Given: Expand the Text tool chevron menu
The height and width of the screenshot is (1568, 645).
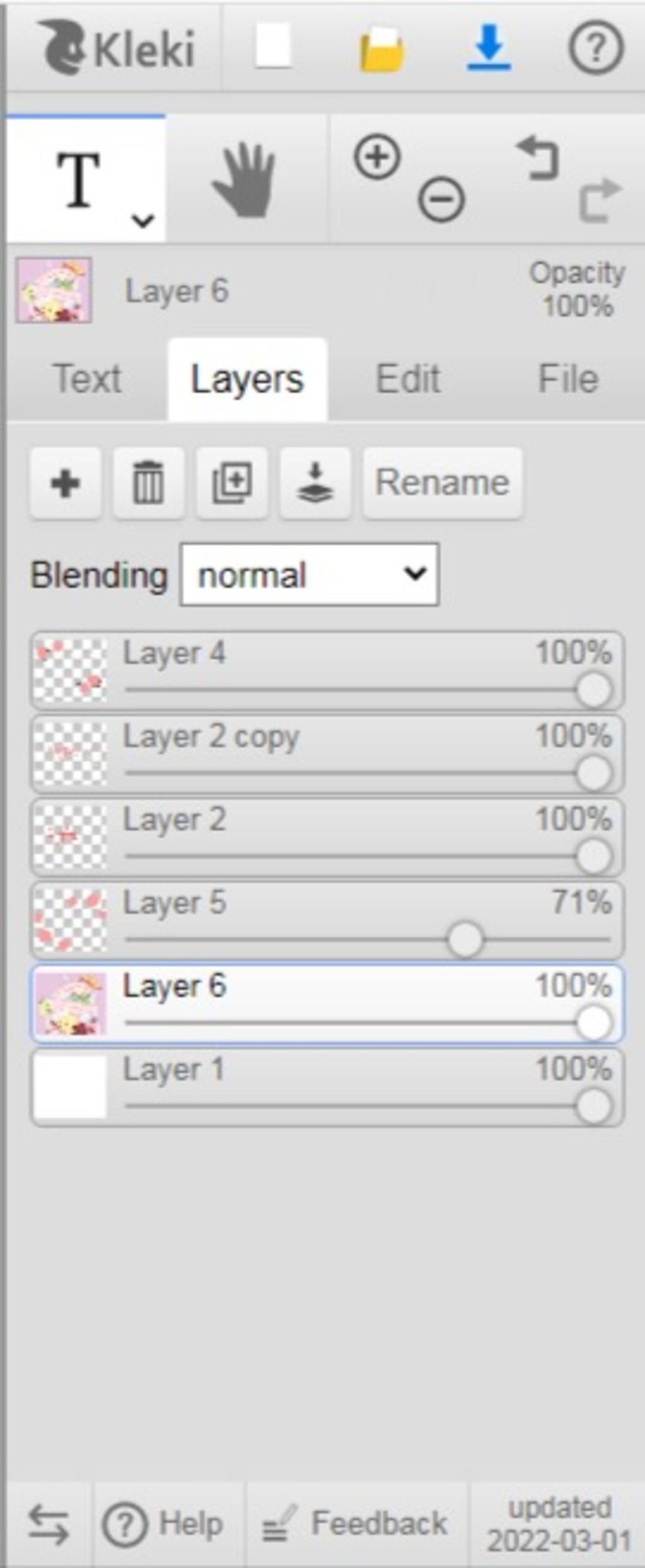Looking at the screenshot, I should [143, 220].
